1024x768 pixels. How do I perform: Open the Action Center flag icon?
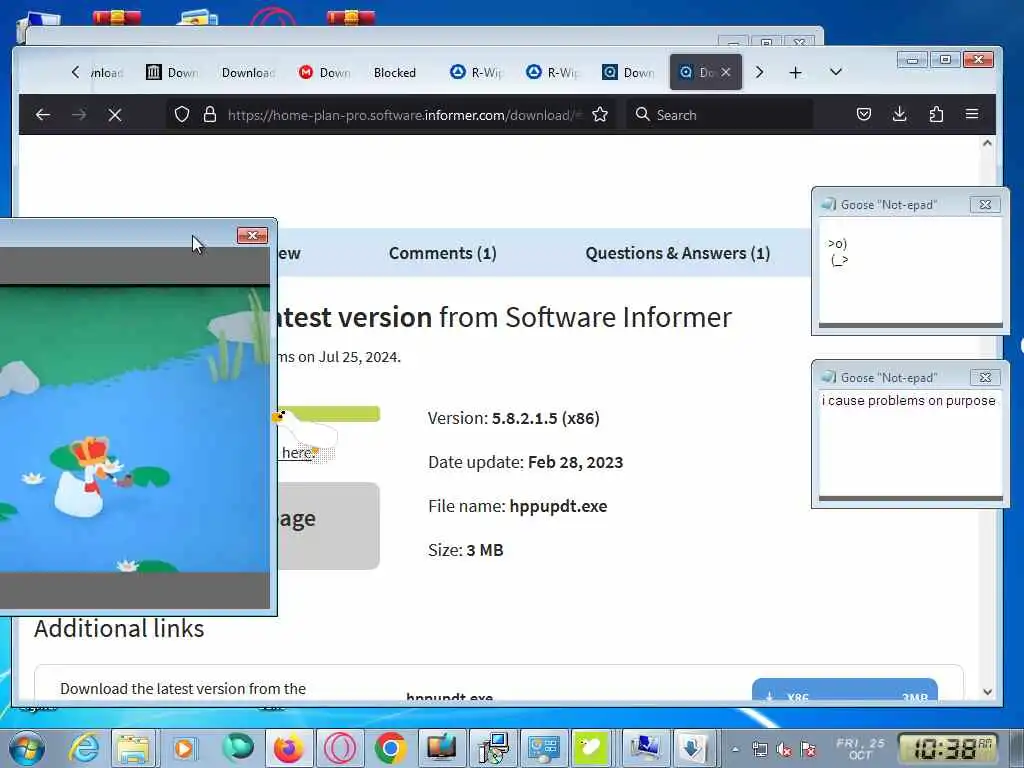(808, 750)
